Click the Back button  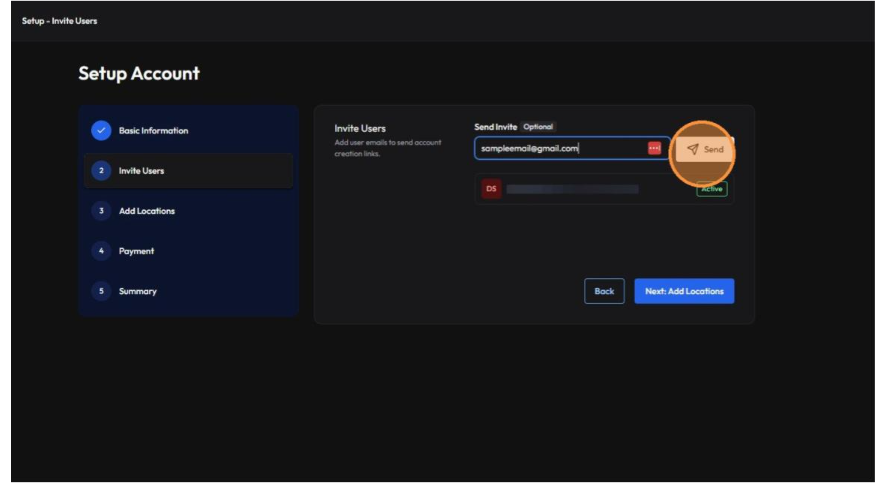(x=604, y=291)
